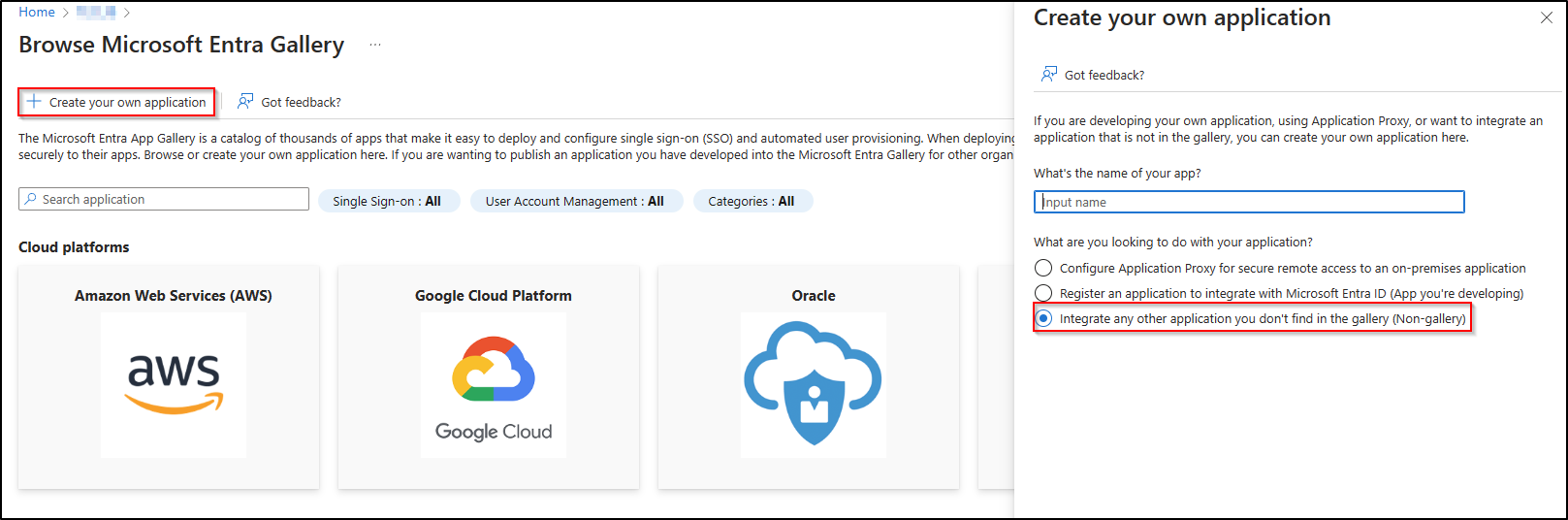Click Got feedback? text in the side panel
This screenshot has height=520, width=1568.
coord(1104,75)
